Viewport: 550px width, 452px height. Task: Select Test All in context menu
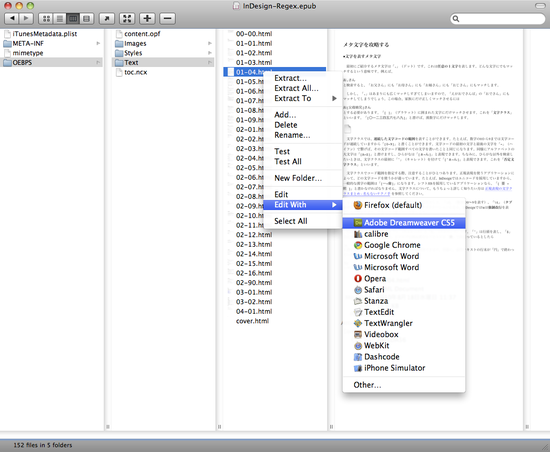pyautogui.click(x=288, y=162)
